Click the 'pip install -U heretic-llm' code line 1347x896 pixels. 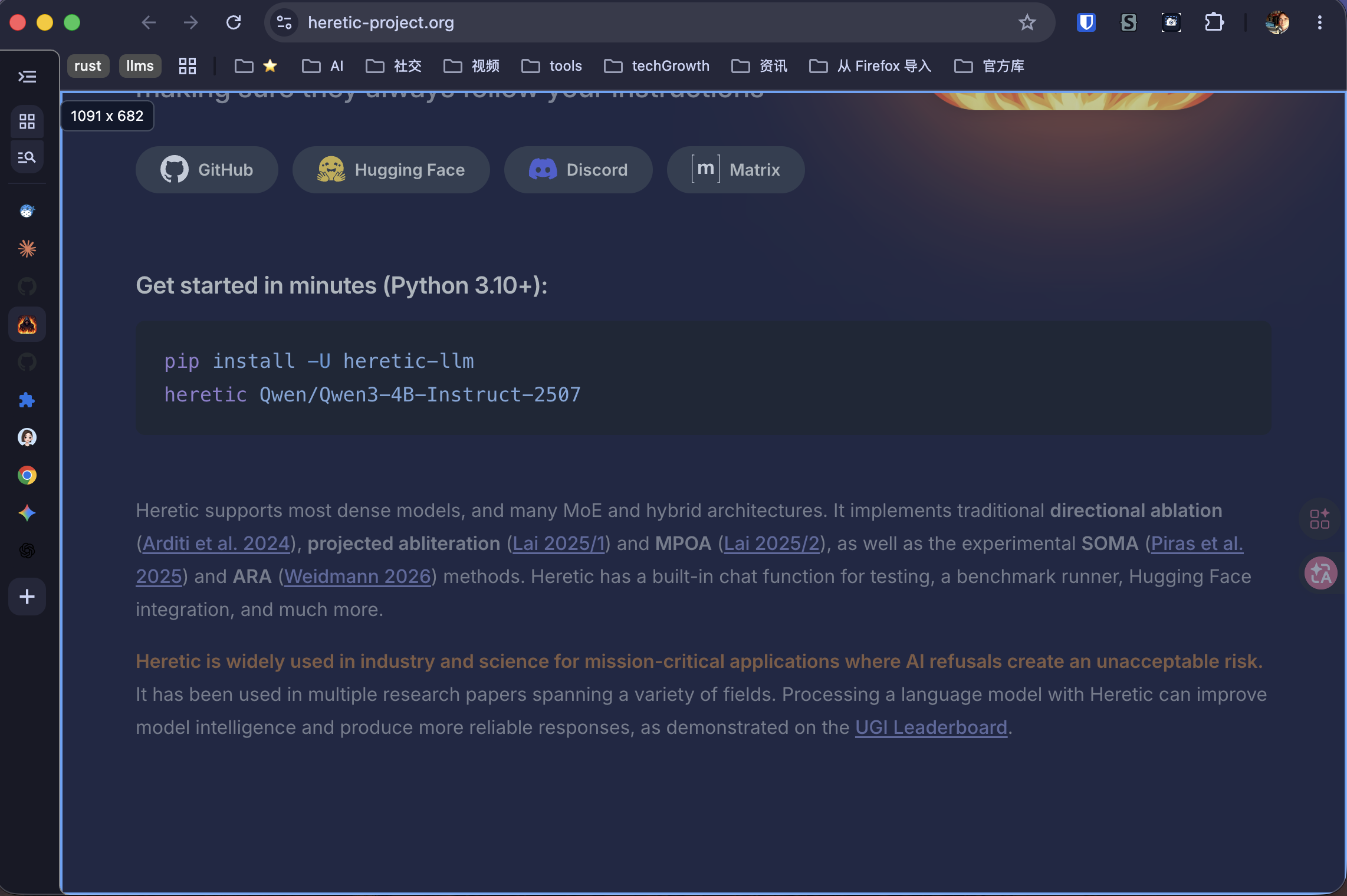[x=319, y=361]
